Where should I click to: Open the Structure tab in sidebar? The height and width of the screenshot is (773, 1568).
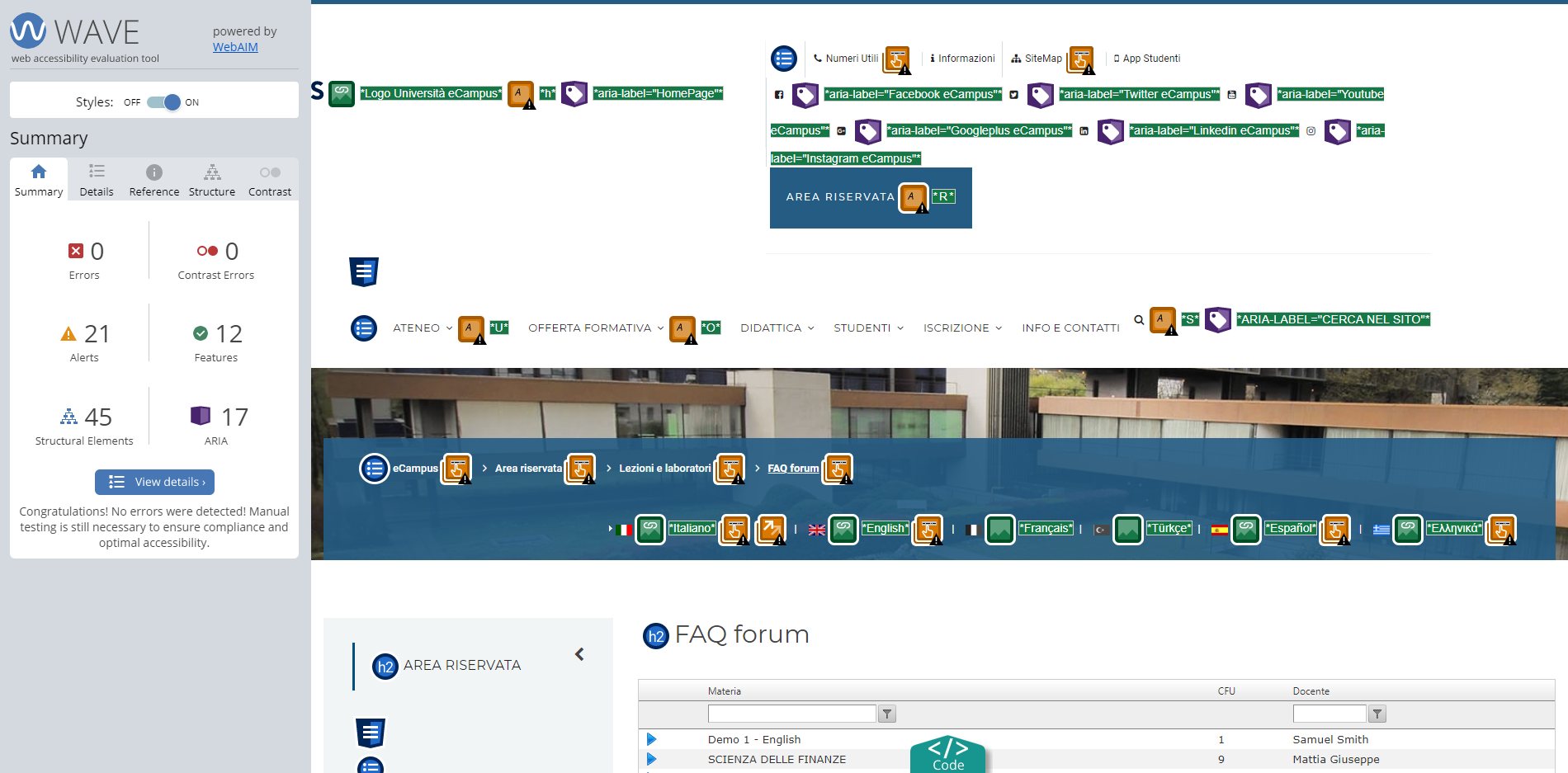[x=211, y=180]
